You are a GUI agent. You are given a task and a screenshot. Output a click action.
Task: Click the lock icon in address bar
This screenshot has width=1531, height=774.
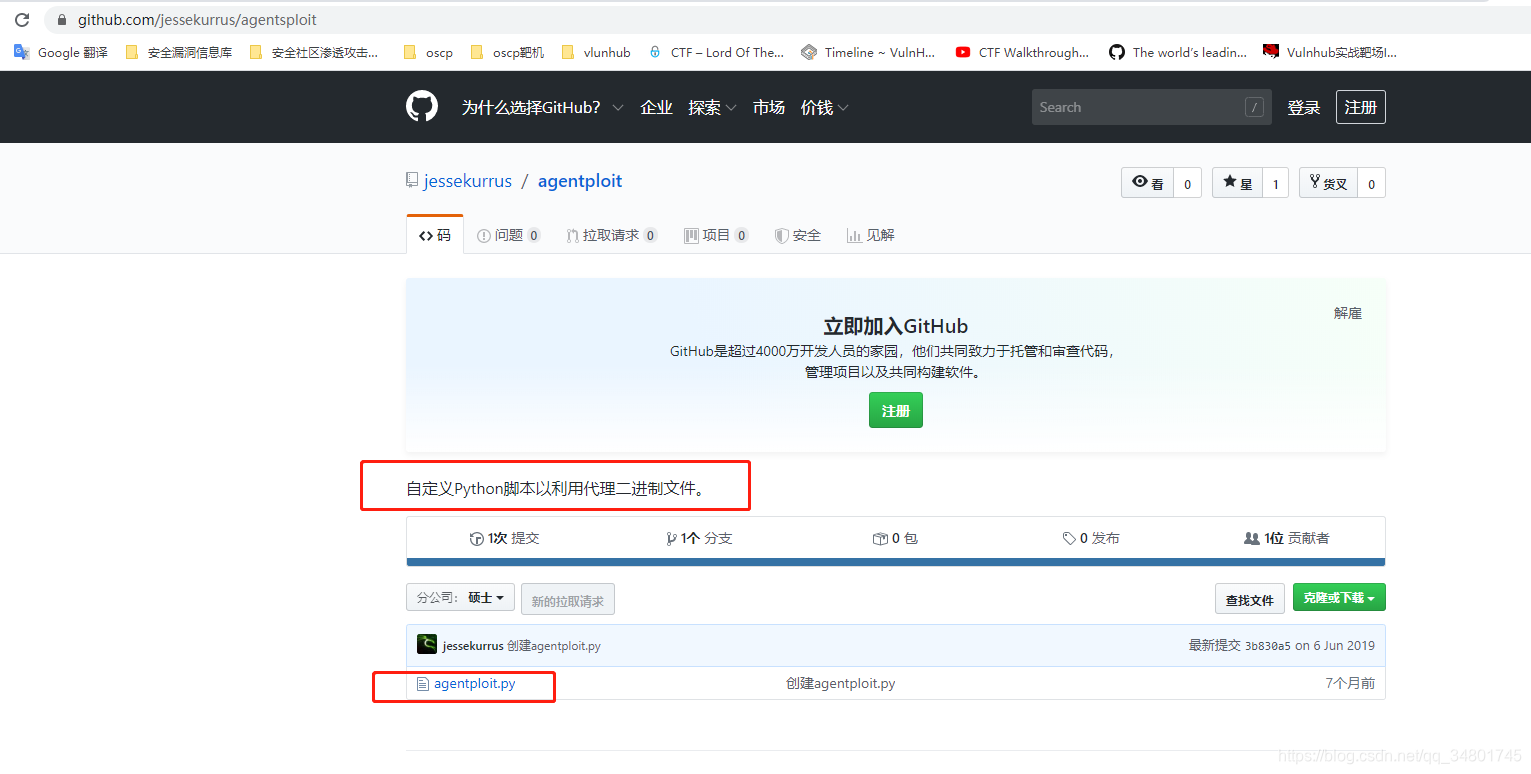[x=62, y=20]
